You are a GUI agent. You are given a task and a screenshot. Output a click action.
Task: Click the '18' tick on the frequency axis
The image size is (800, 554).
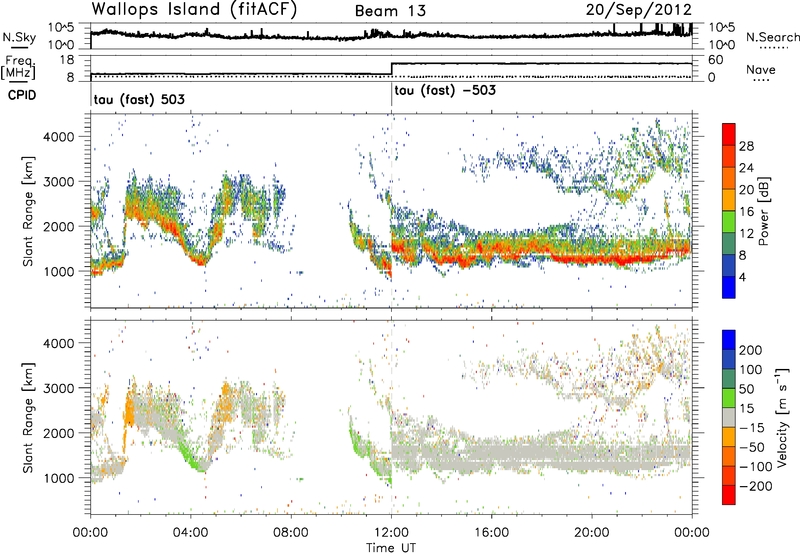coord(67,60)
